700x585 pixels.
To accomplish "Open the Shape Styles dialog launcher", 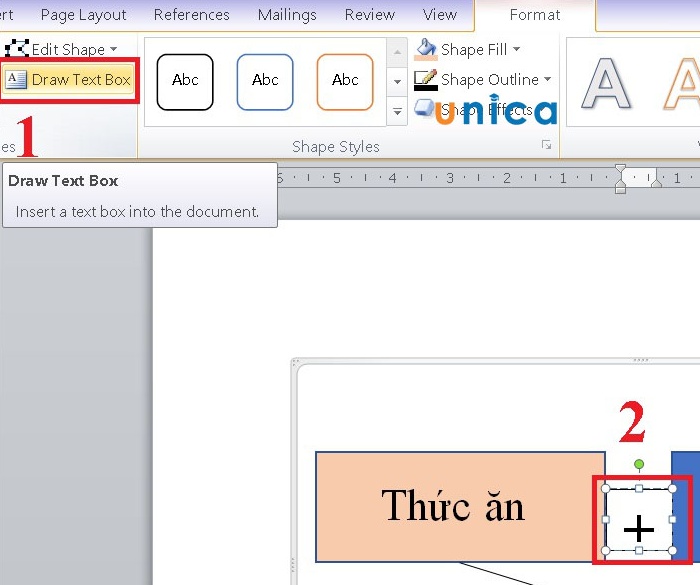I will click(x=546, y=146).
